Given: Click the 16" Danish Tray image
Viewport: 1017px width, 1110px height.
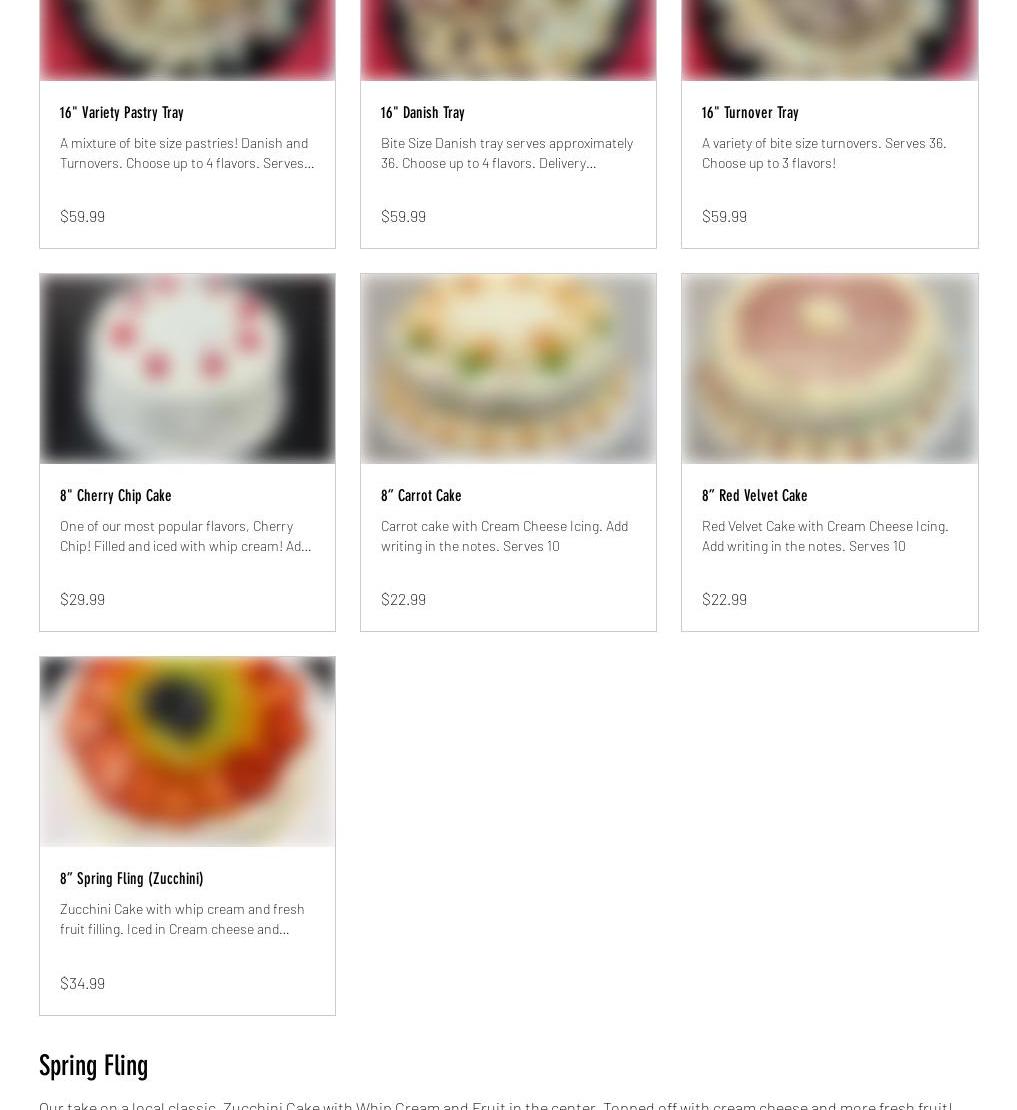Looking at the screenshot, I should click(508, 40).
